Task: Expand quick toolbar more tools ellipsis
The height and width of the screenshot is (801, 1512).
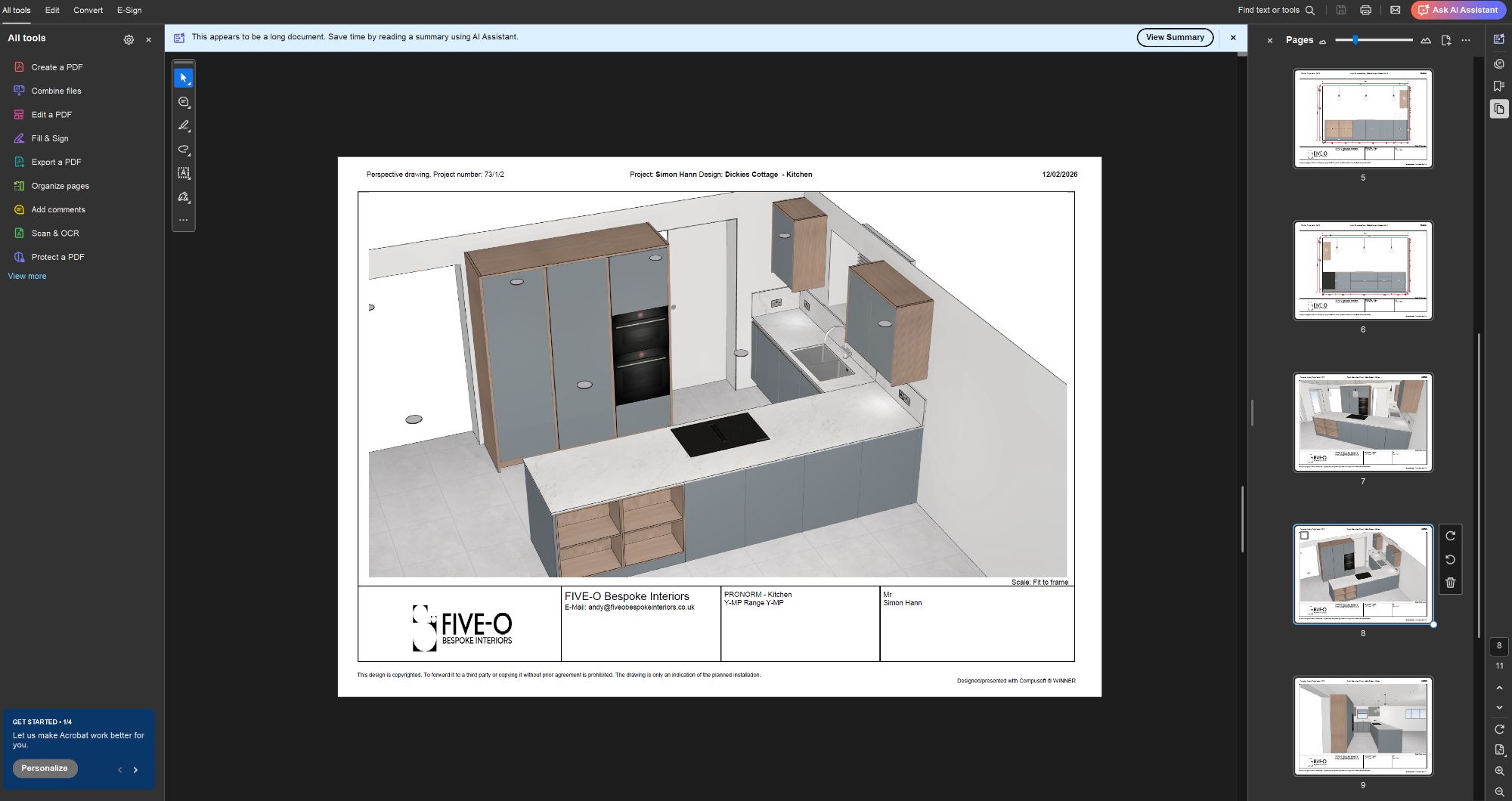Action: (x=184, y=220)
